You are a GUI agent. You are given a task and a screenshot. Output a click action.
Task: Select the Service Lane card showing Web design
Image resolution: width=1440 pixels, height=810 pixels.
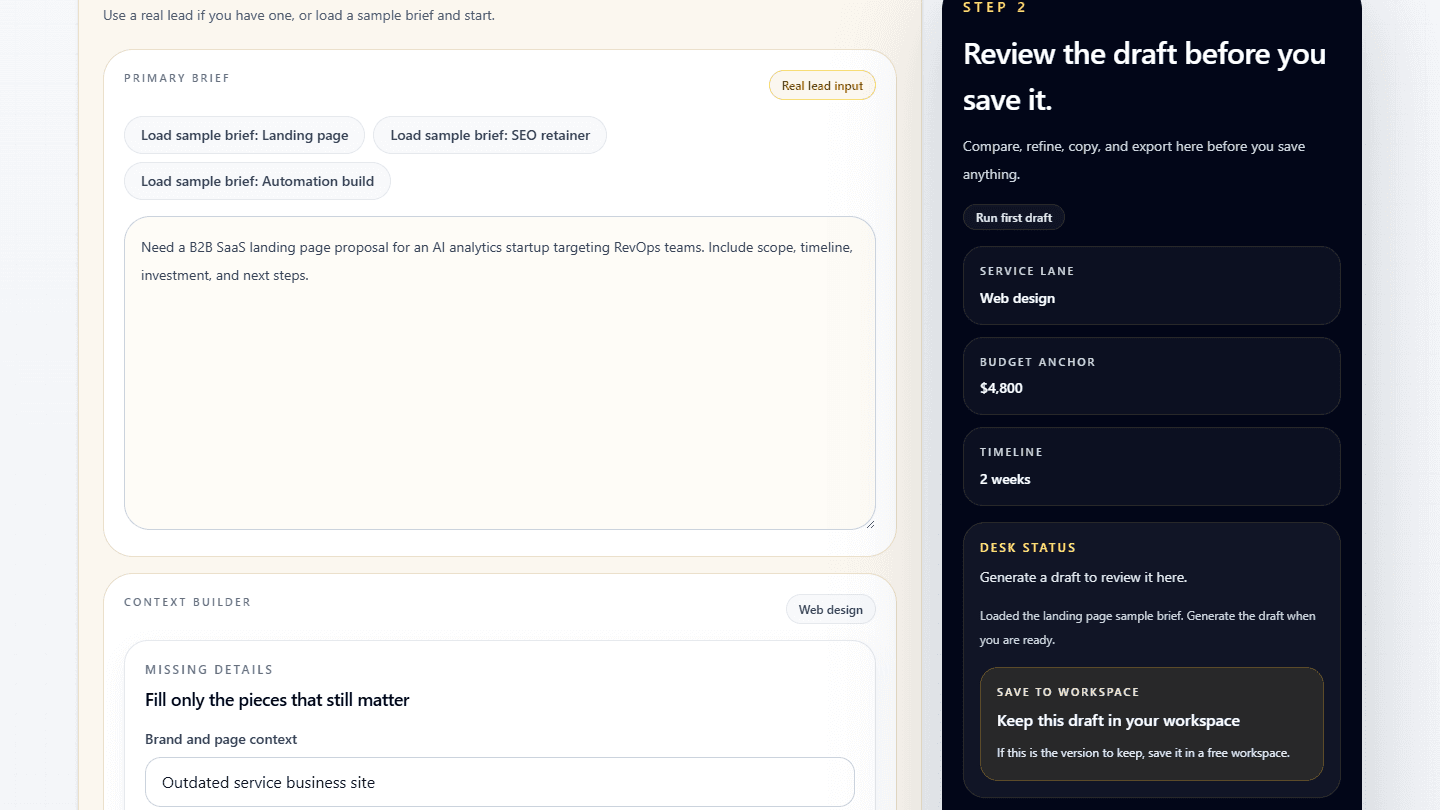[1151, 285]
